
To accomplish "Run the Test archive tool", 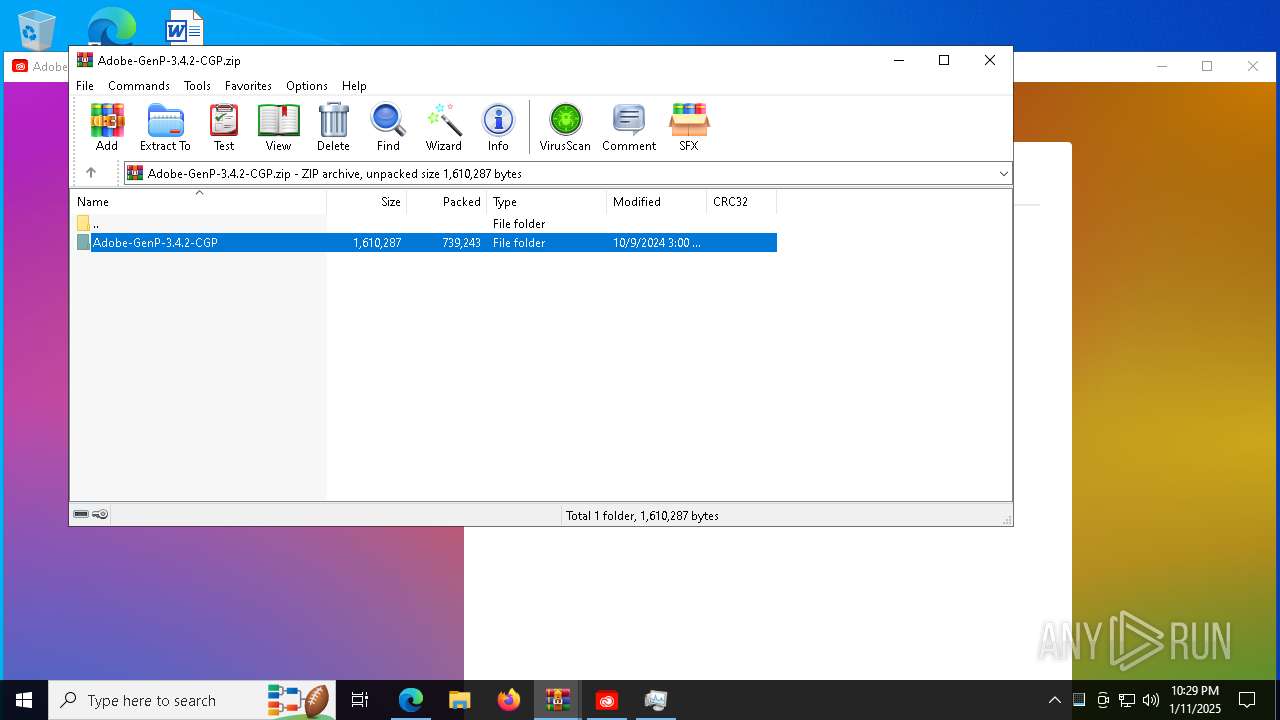I will click(224, 127).
